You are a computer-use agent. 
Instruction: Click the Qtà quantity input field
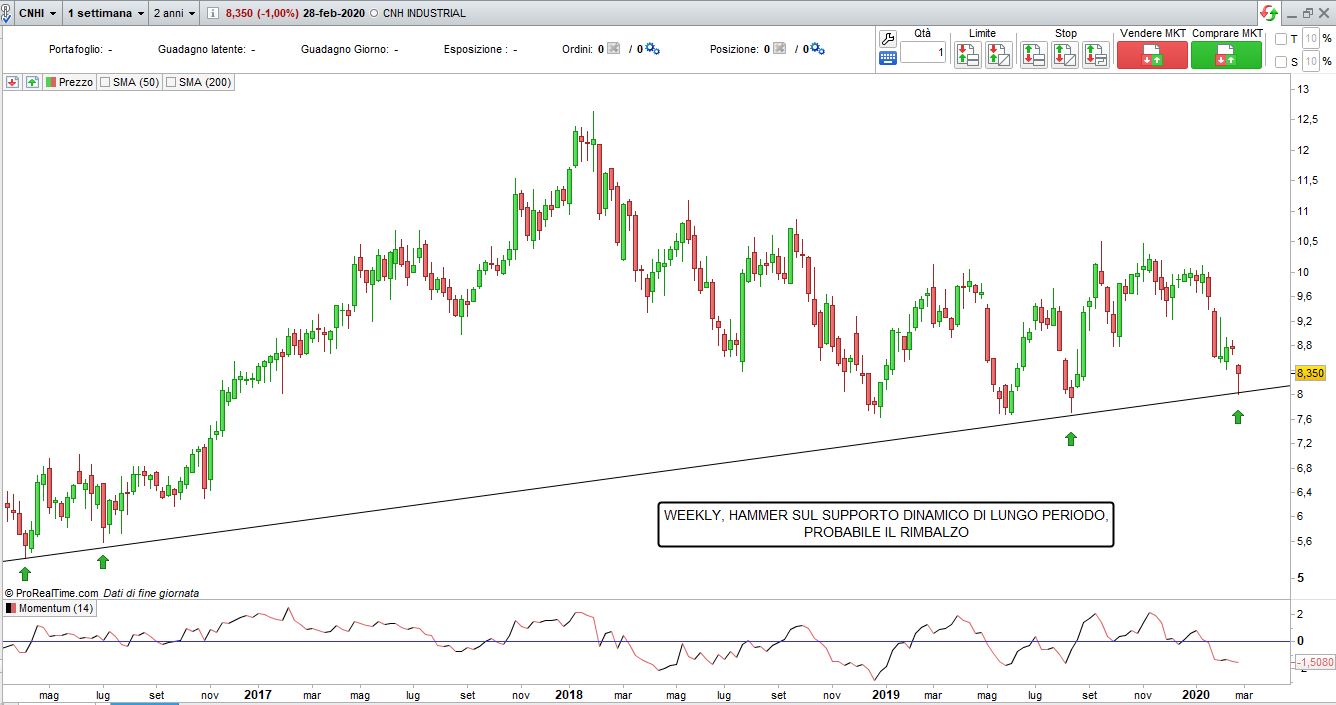(921, 52)
